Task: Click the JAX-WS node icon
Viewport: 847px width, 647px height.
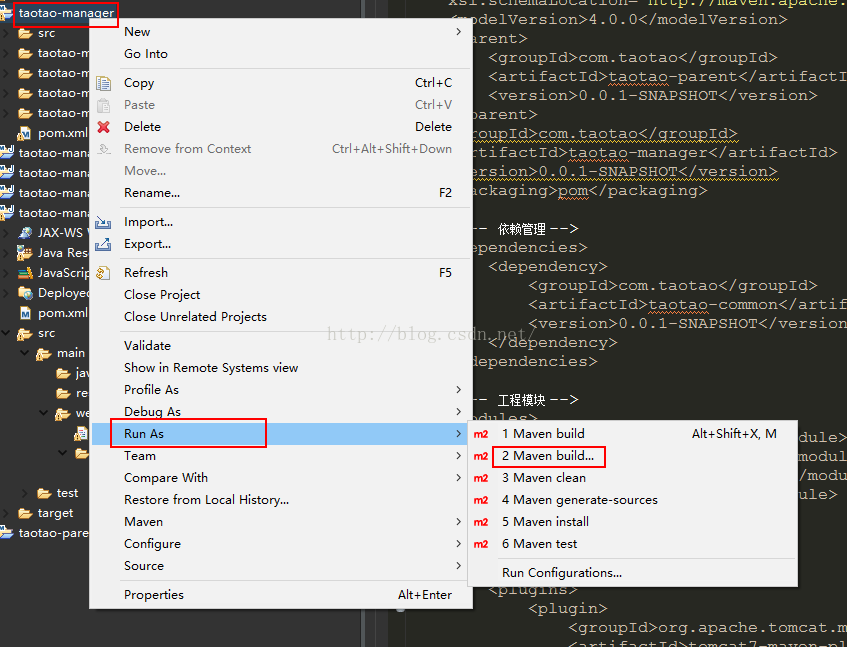Action: click(x=25, y=233)
